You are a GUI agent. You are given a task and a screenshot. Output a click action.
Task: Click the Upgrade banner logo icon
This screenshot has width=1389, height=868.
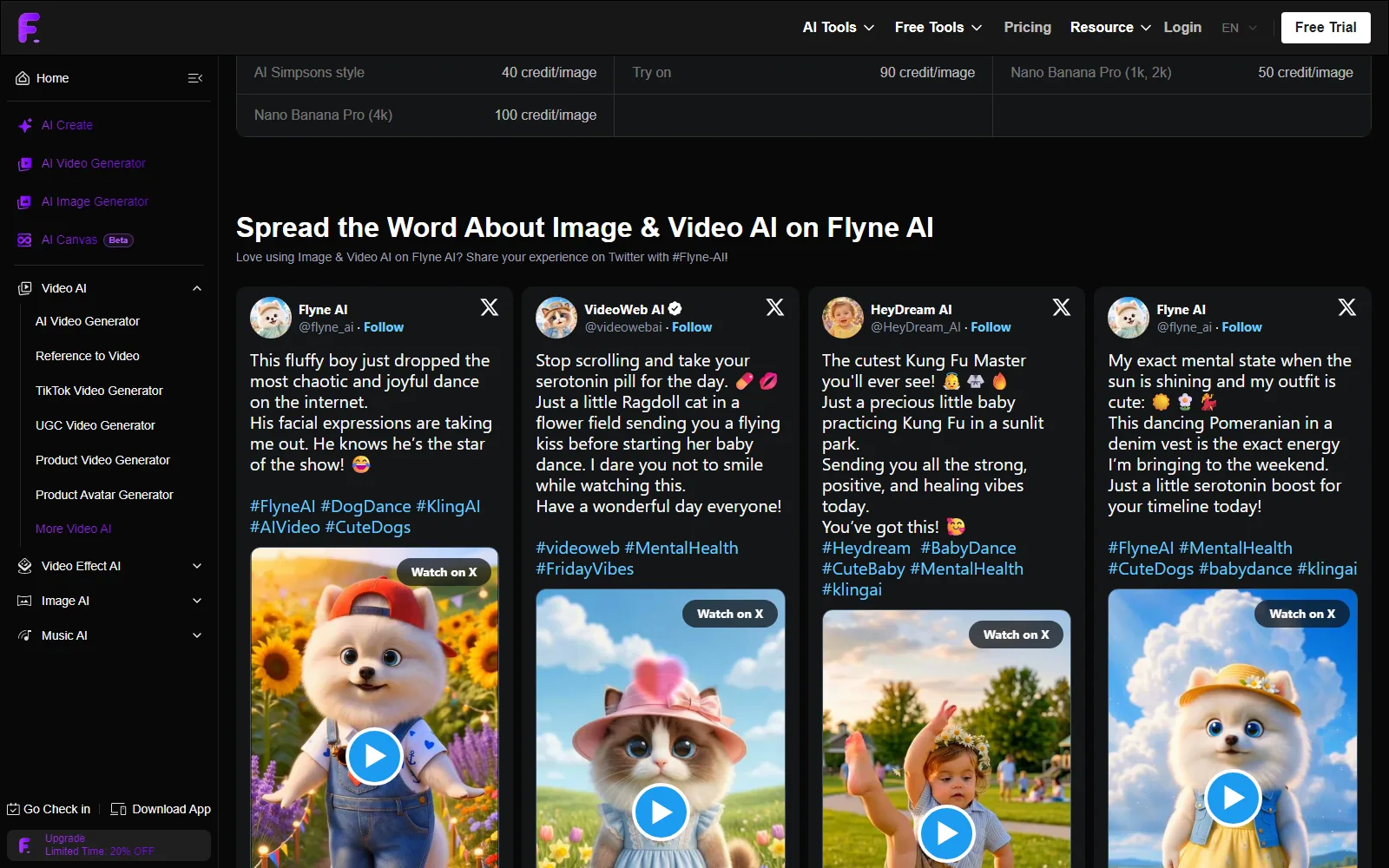point(25,845)
